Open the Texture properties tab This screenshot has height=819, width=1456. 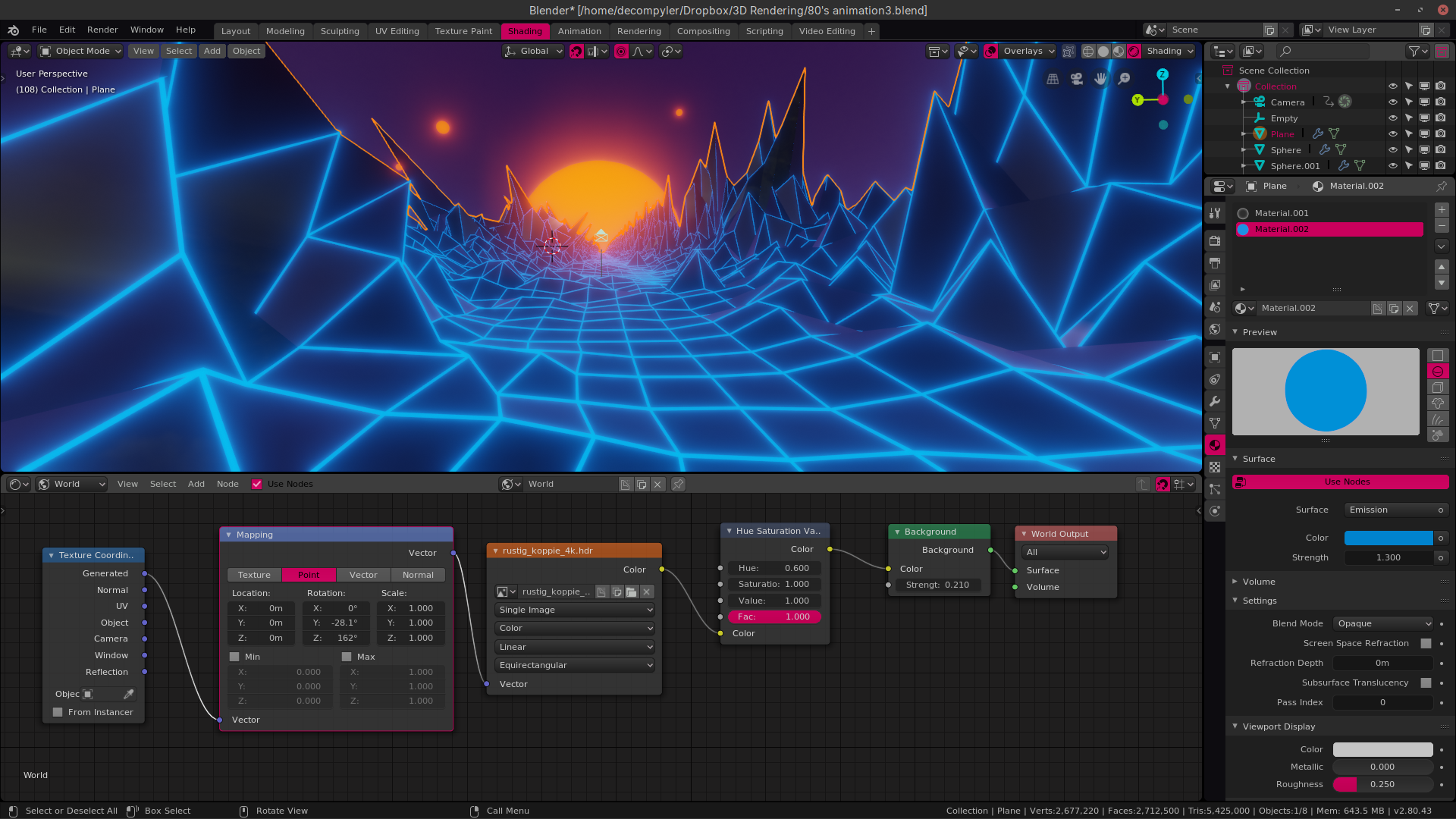click(x=1215, y=467)
